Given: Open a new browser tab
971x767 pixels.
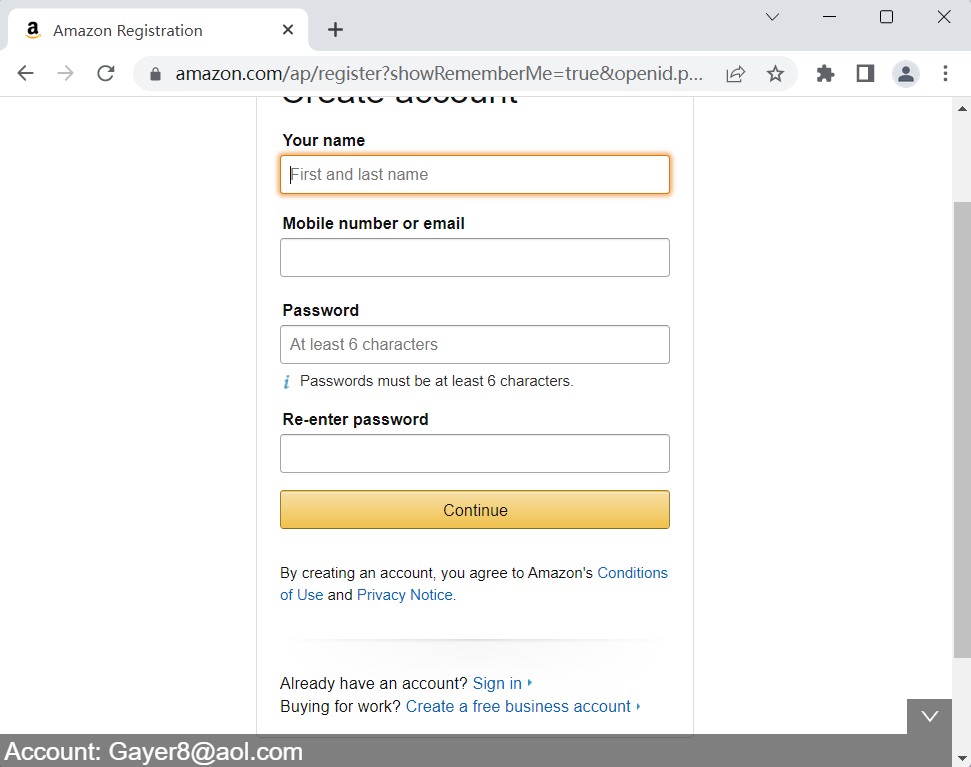Looking at the screenshot, I should pos(334,29).
